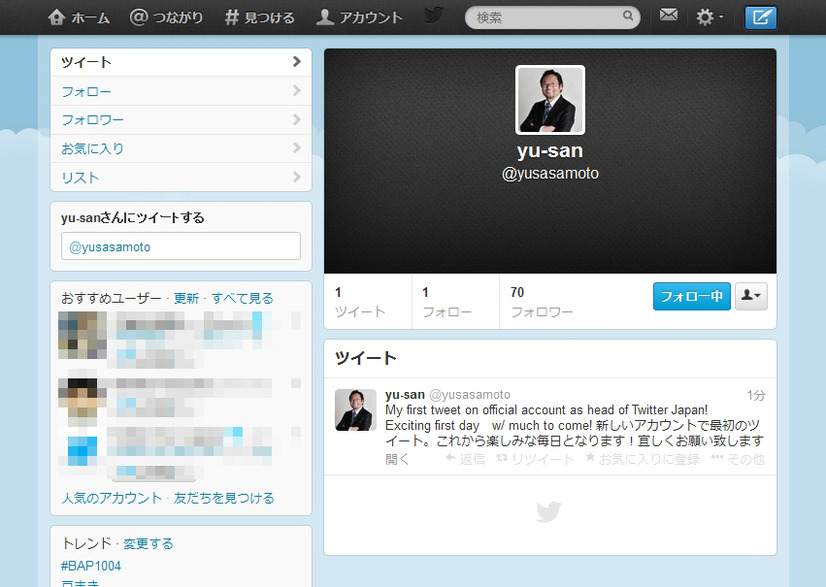Click the @ icon beside つながり

point(139,17)
